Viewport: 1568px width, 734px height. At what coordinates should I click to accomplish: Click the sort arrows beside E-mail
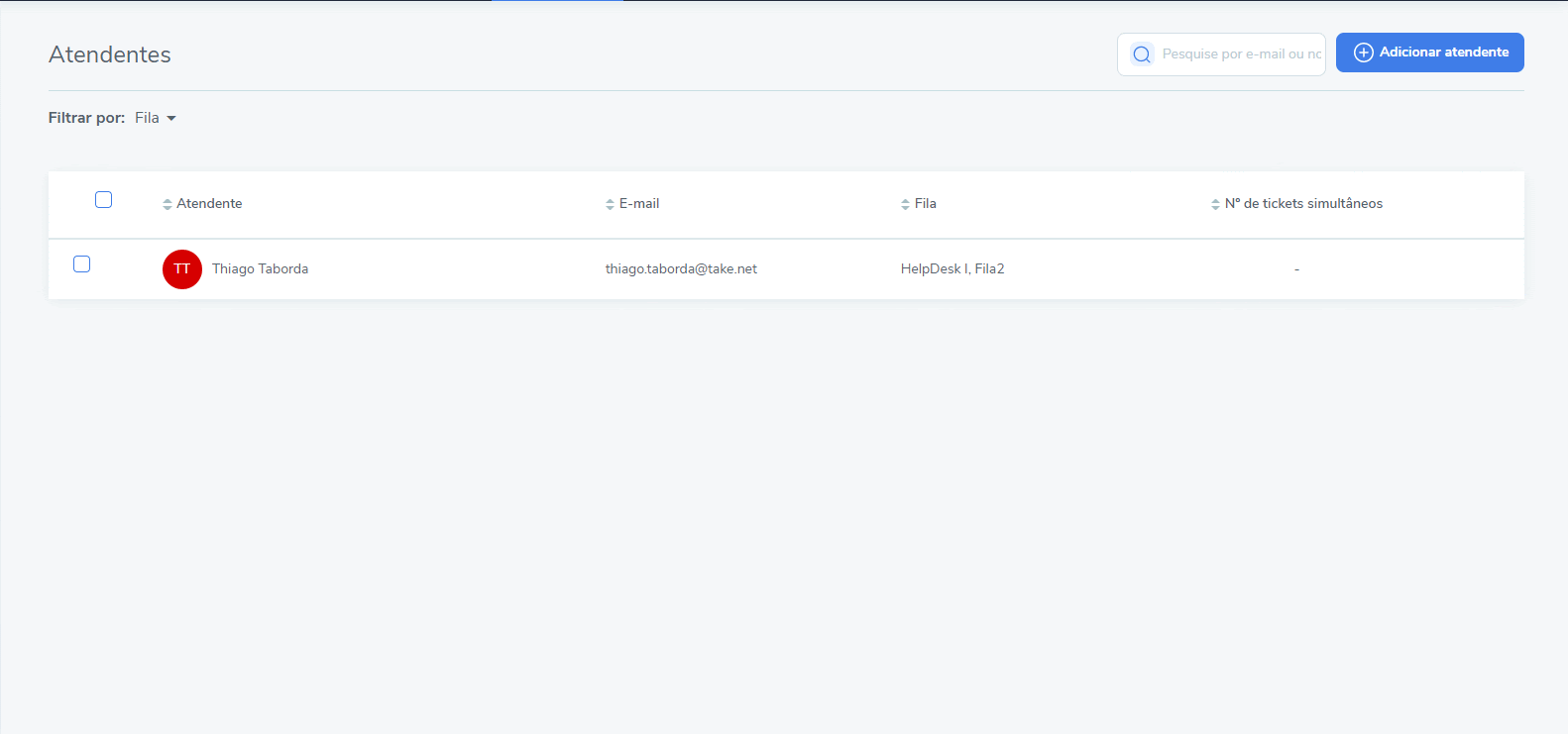[x=610, y=204]
